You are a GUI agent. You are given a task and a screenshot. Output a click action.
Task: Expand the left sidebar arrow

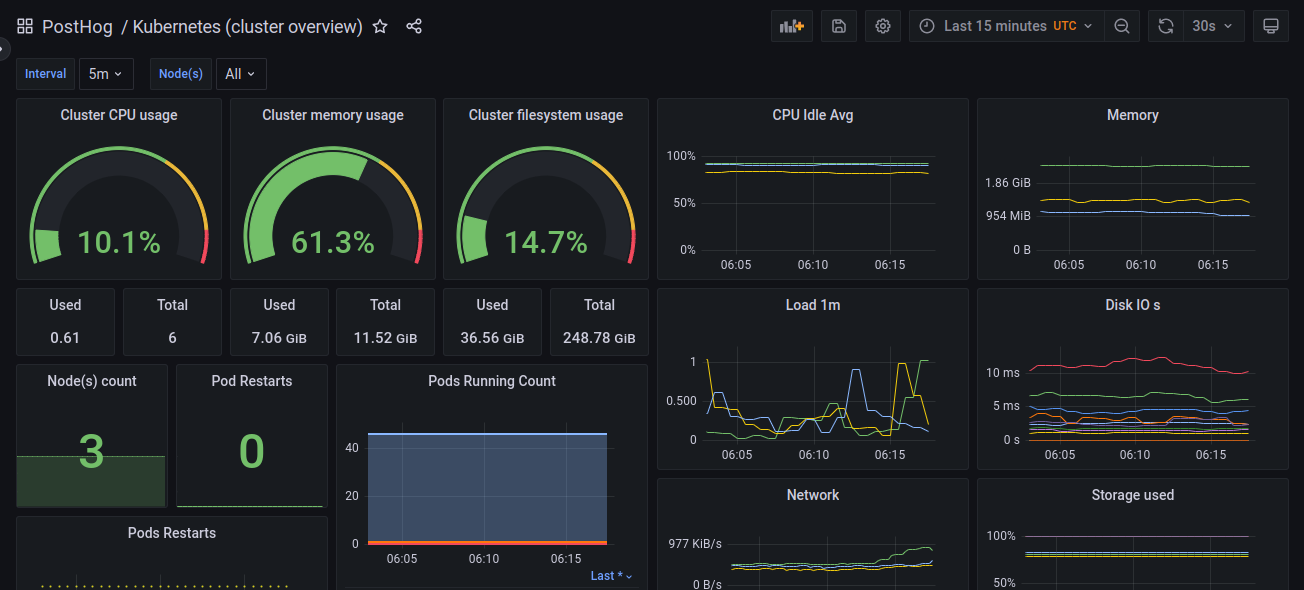click(x=3, y=47)
